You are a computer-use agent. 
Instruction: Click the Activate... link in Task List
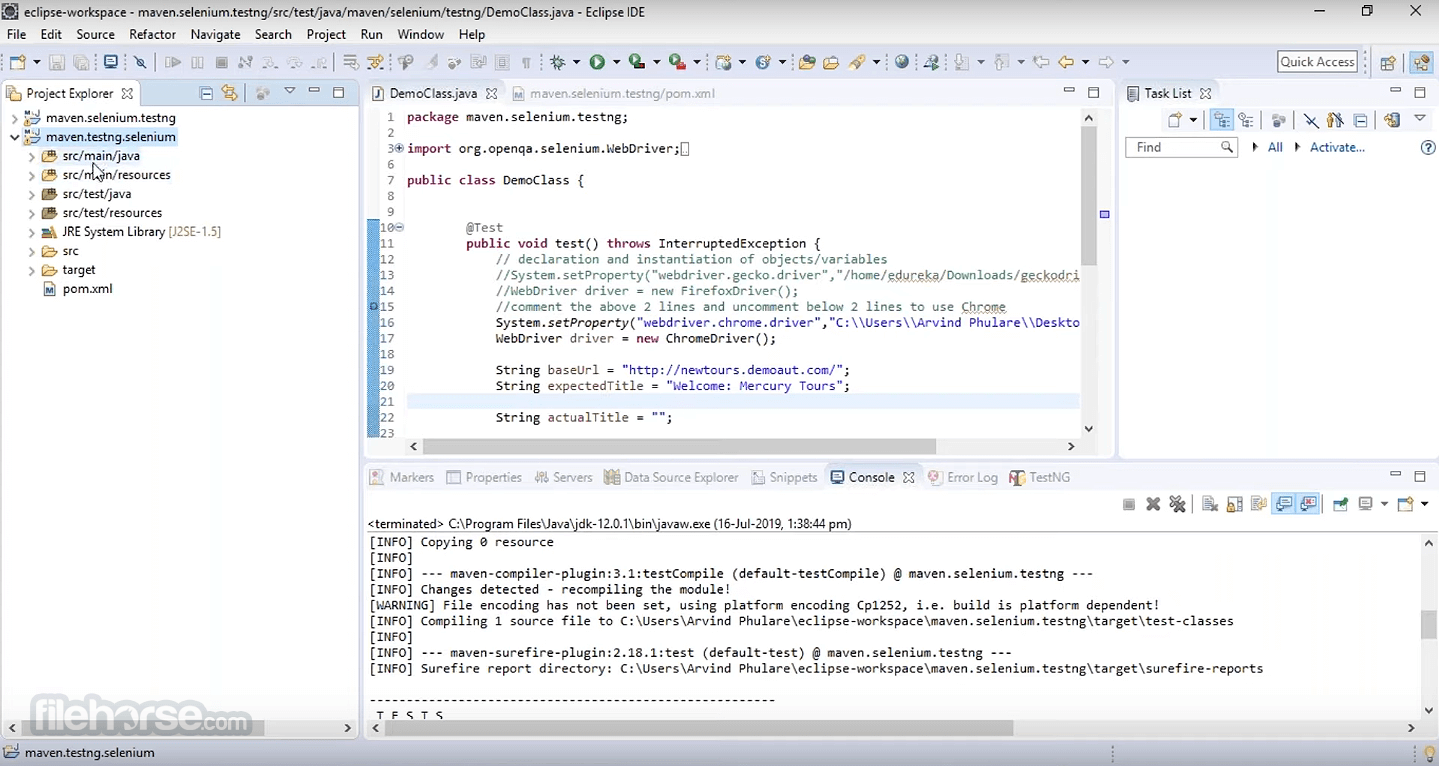point(1337,147)
